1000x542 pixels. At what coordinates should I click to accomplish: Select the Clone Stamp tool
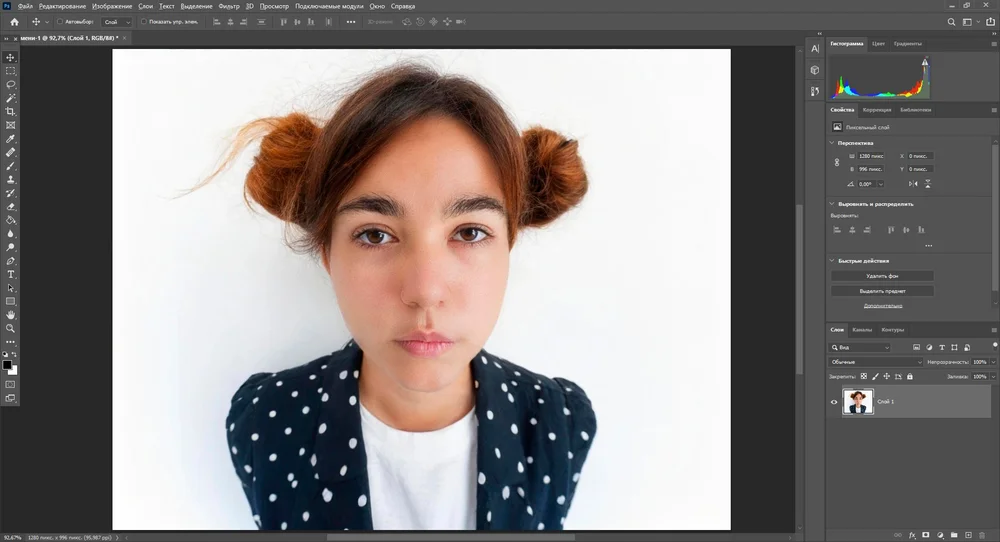point(10,179)
